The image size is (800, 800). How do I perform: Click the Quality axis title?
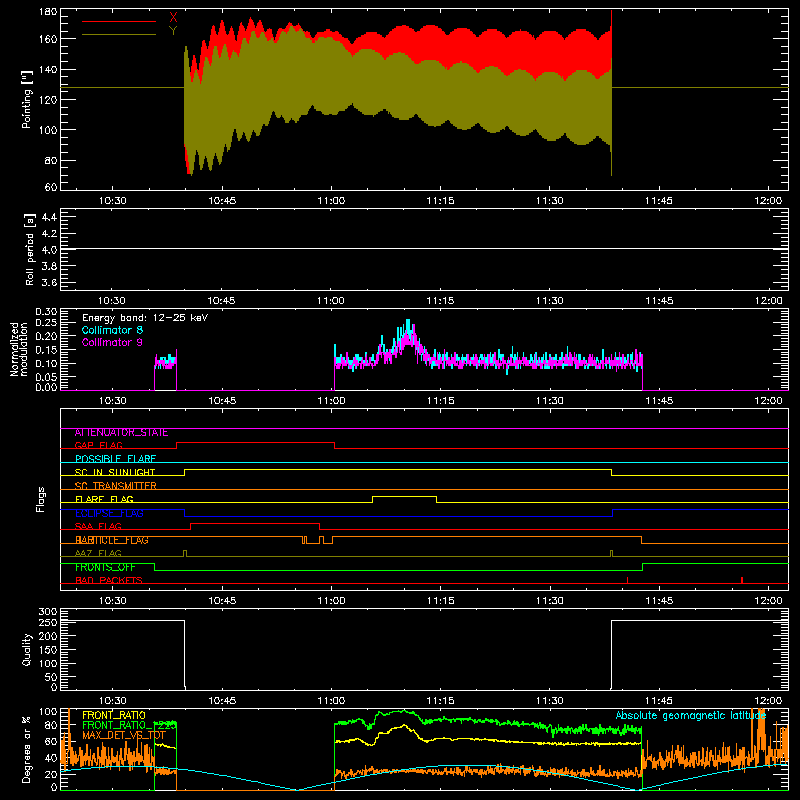pos(27,649)
